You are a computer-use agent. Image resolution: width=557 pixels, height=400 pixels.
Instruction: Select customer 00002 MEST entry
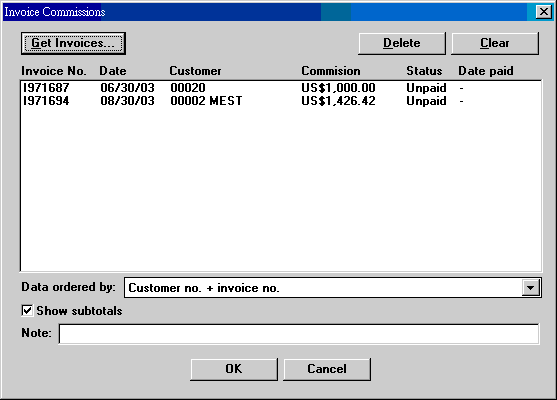point(206,101)
